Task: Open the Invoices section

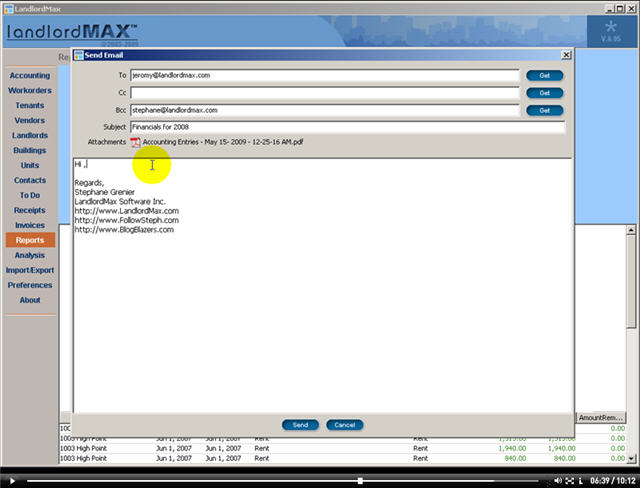Action: pyautogui.click(x=30, y=225)
